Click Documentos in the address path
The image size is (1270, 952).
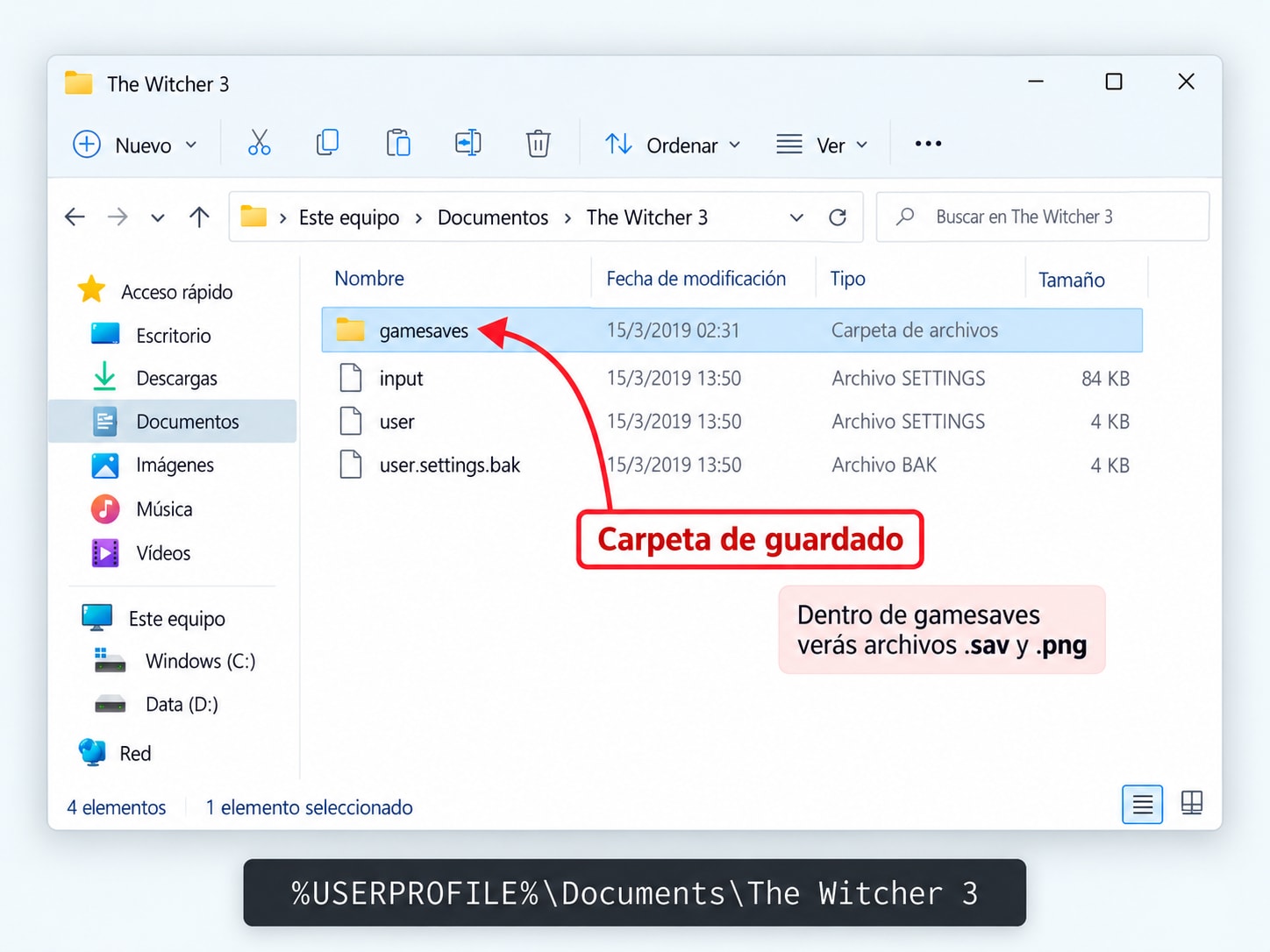493,217
